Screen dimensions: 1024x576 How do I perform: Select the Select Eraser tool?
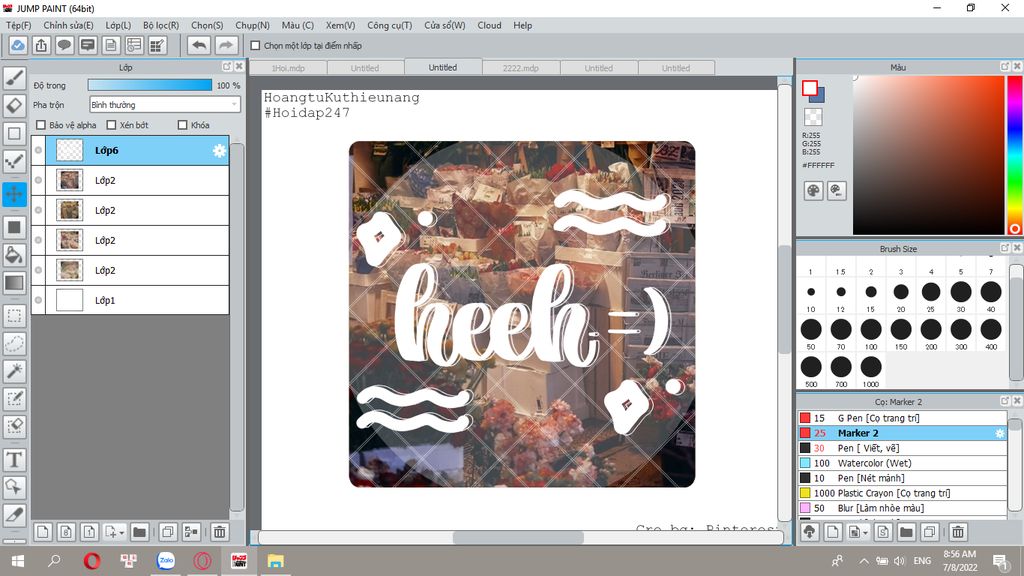coord(14,426)
